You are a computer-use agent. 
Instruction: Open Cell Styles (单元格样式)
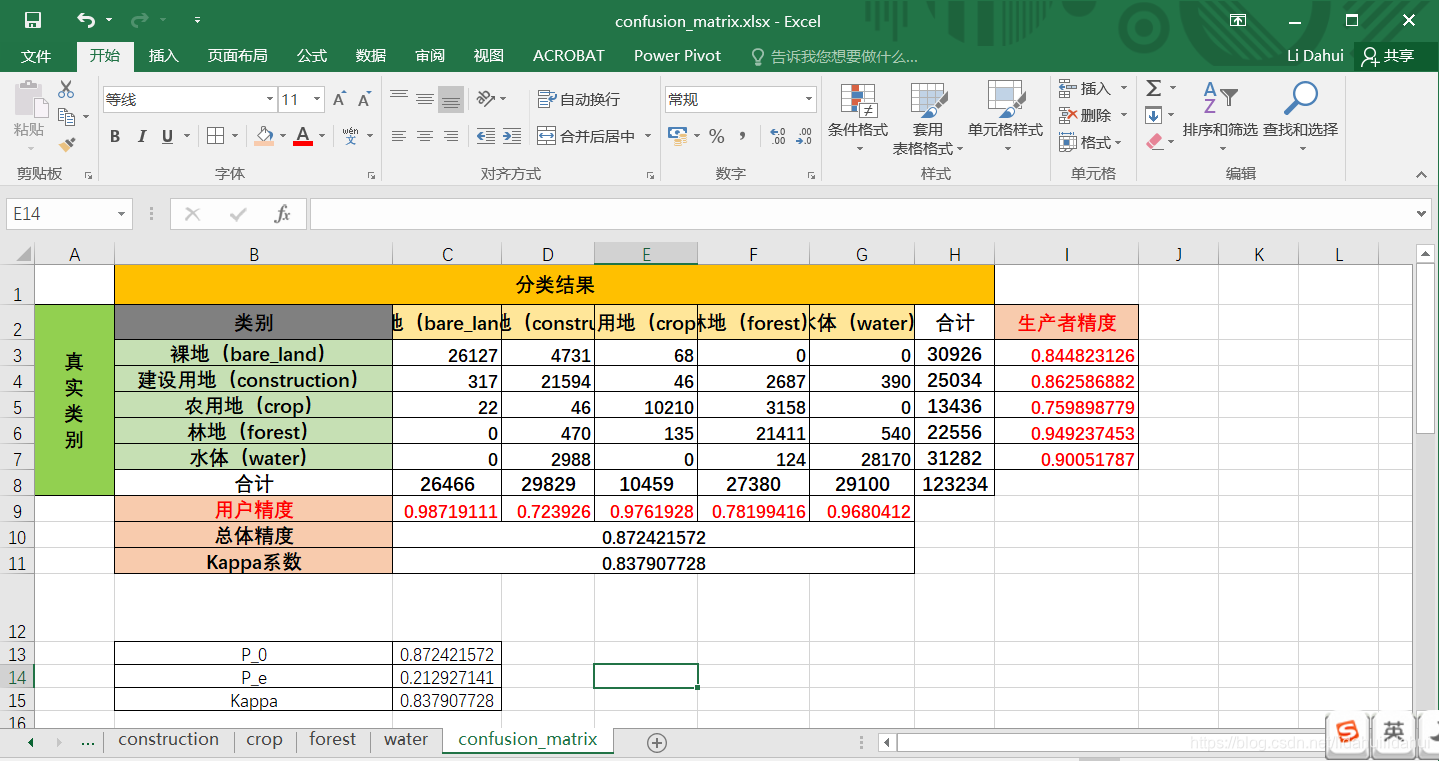coord(1005,118)
